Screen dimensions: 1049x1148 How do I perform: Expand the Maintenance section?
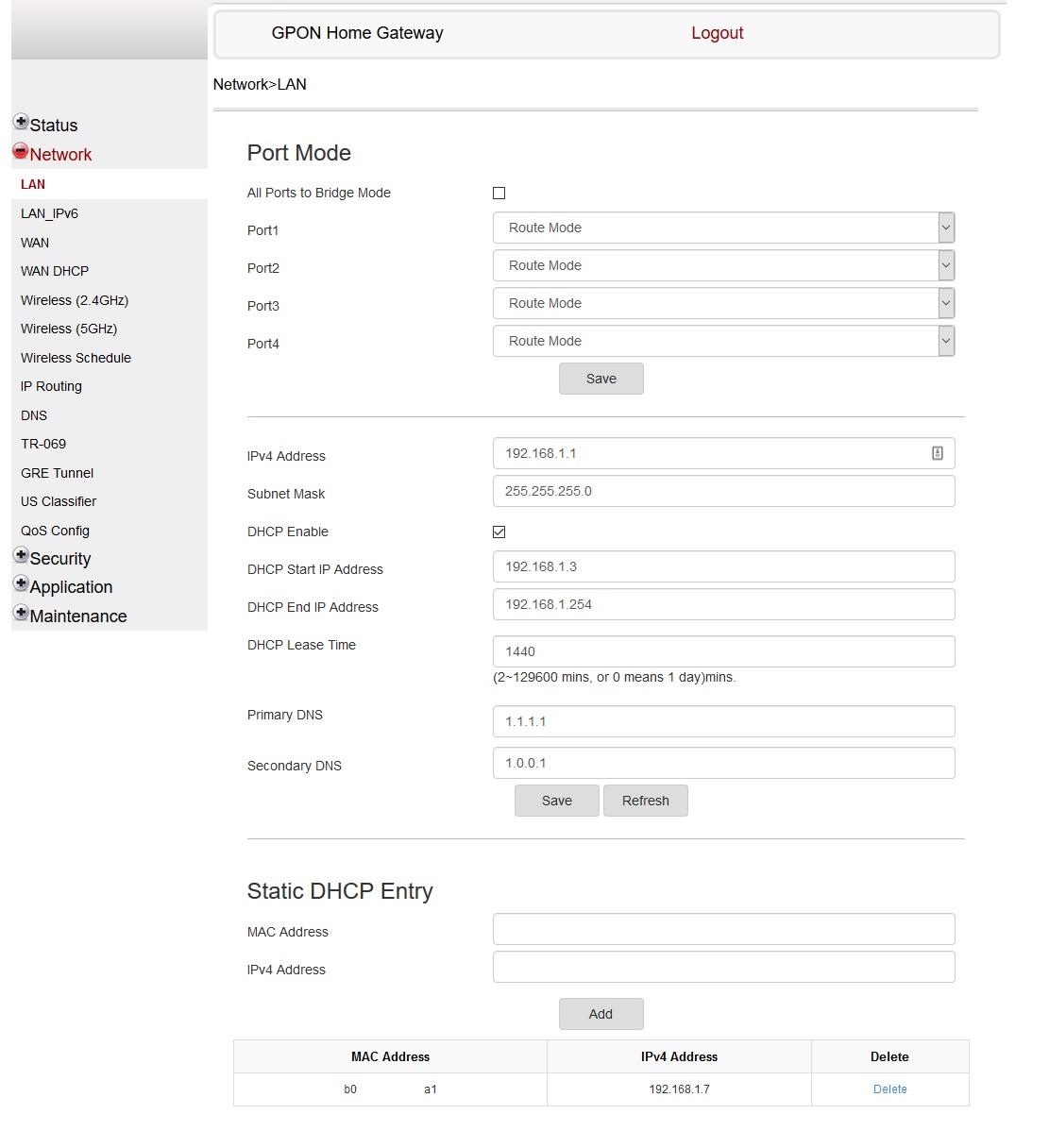pos(21,612)
